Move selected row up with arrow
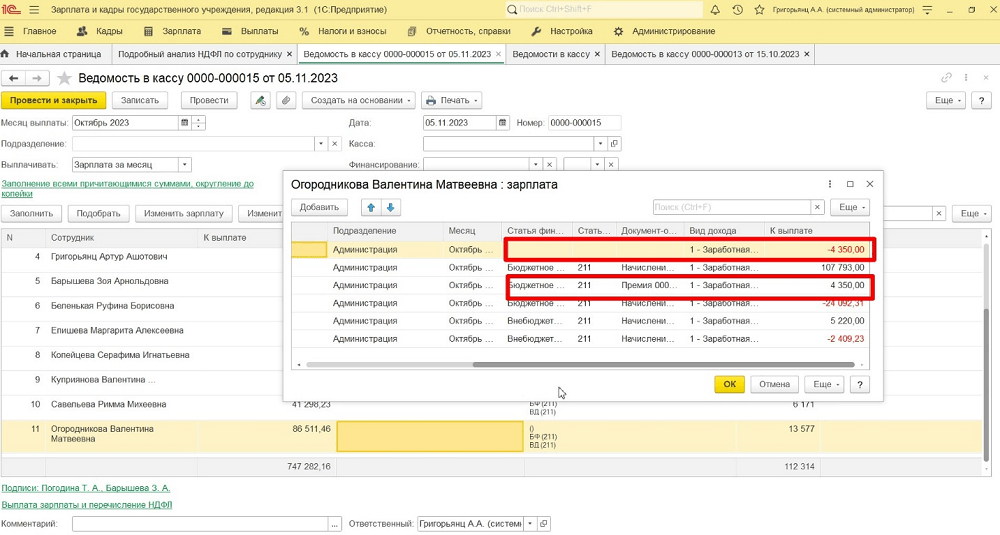 click(x=372, y=207)
